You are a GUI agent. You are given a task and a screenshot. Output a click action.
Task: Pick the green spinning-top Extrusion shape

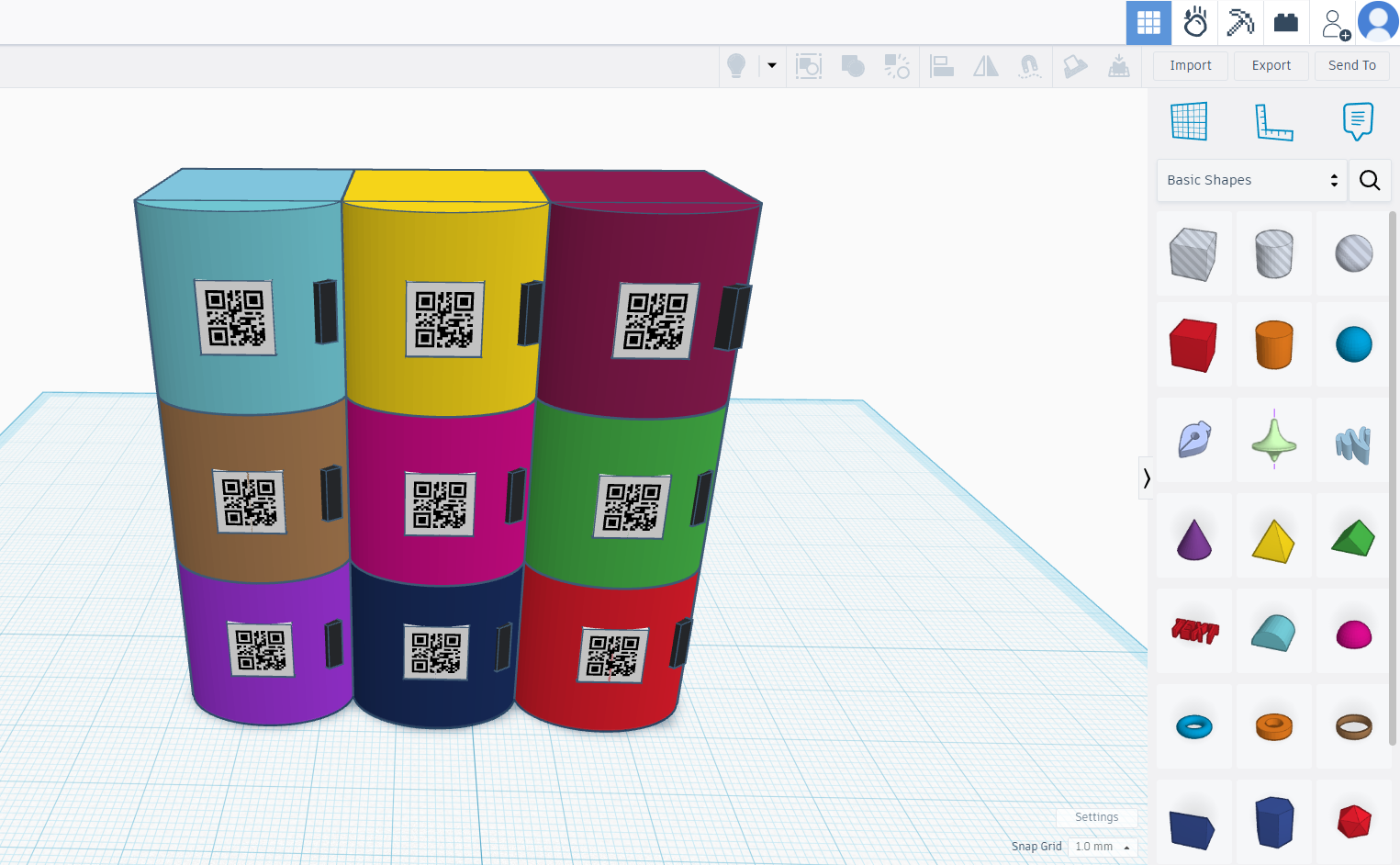pyautogui.click(x=1273, y=440)
